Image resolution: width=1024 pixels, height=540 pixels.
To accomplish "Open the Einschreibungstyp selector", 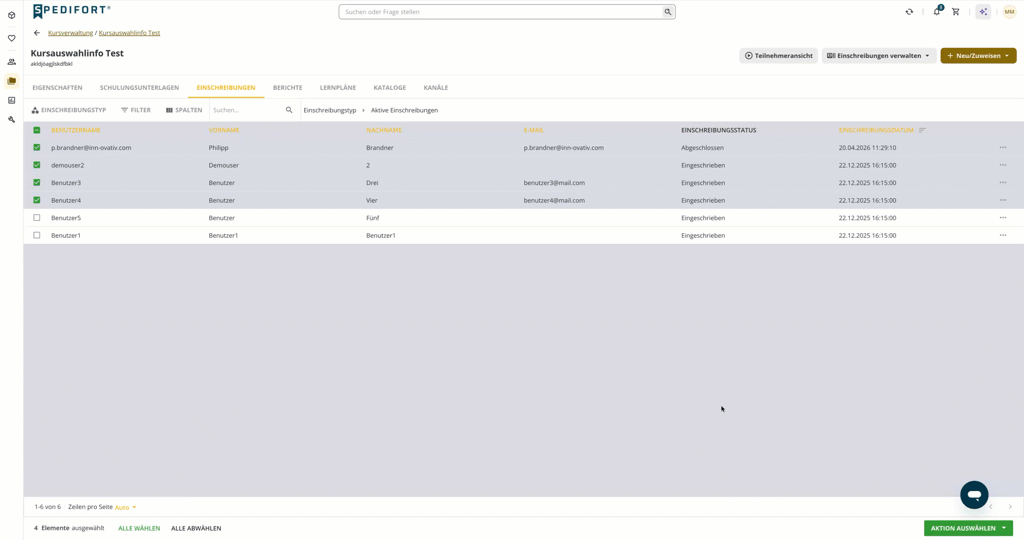I will tap(69, 110).
